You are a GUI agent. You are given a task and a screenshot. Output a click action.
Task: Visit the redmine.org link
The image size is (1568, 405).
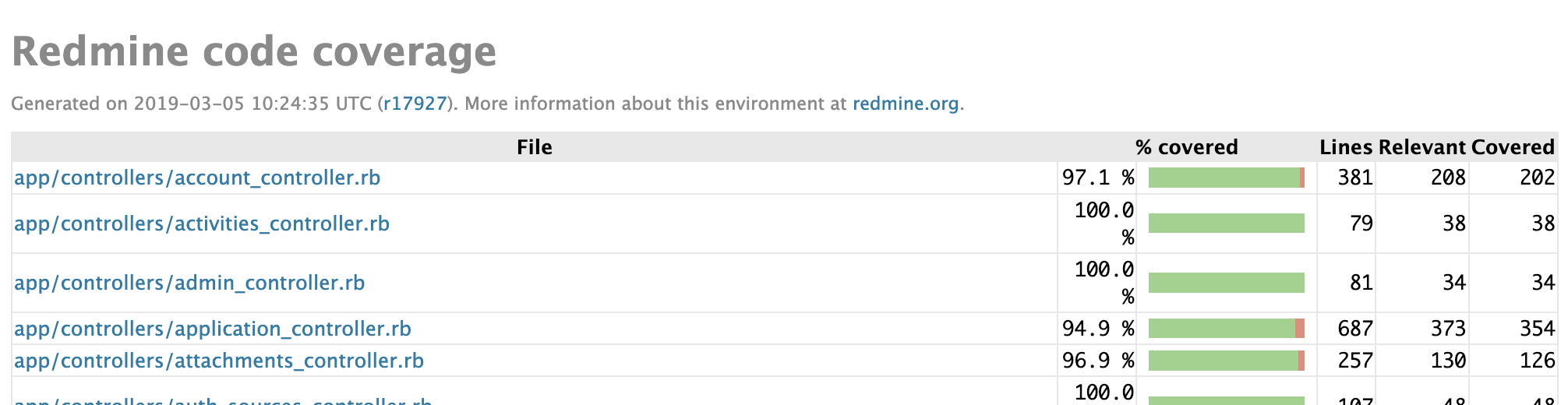pyautogui.click(x=906, y=104)
